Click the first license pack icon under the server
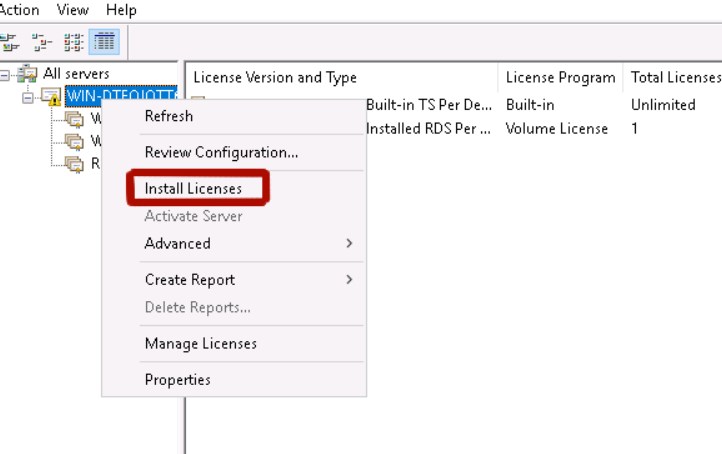Viewport: 722px width, 454px height. point(74,119)
